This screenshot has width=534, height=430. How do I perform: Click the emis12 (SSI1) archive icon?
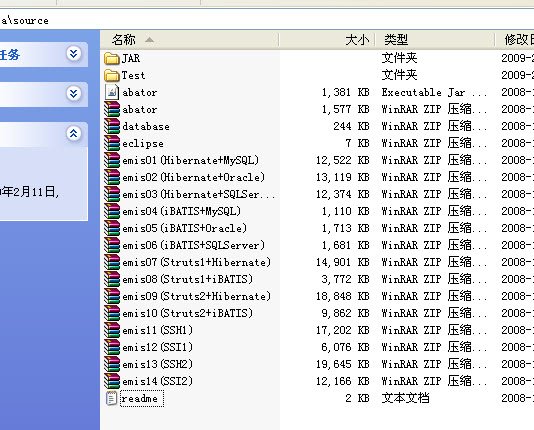pos(112,348)
